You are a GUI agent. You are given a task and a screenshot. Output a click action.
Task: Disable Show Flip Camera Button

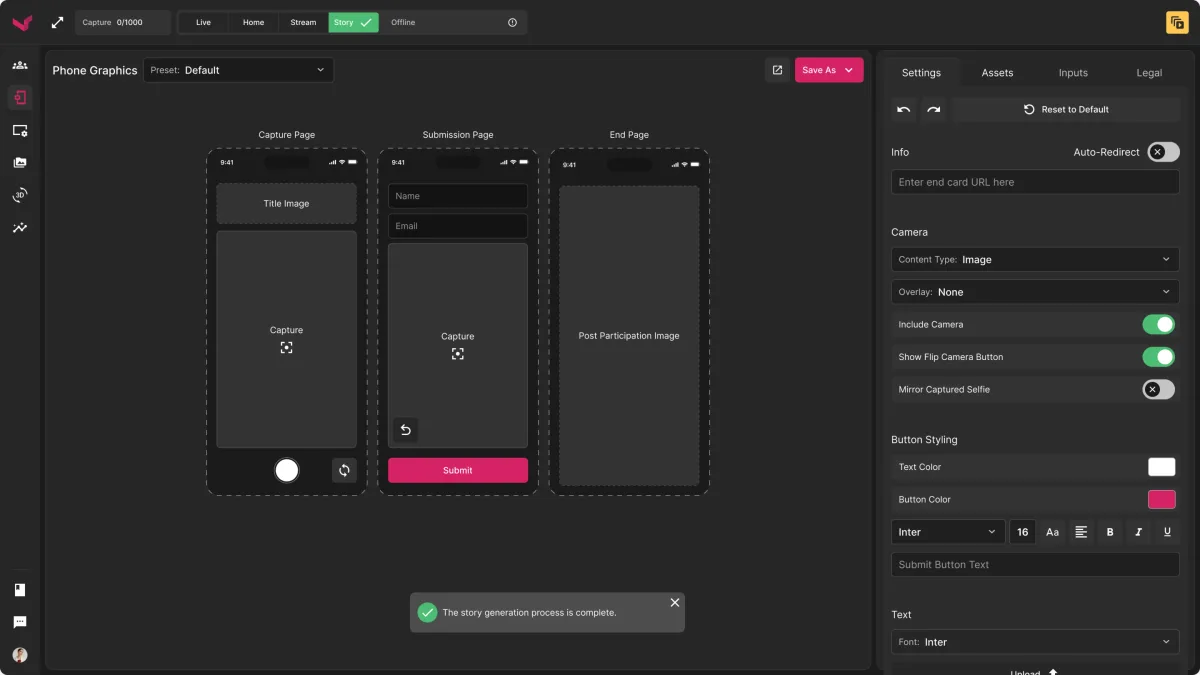(1159, 357)
